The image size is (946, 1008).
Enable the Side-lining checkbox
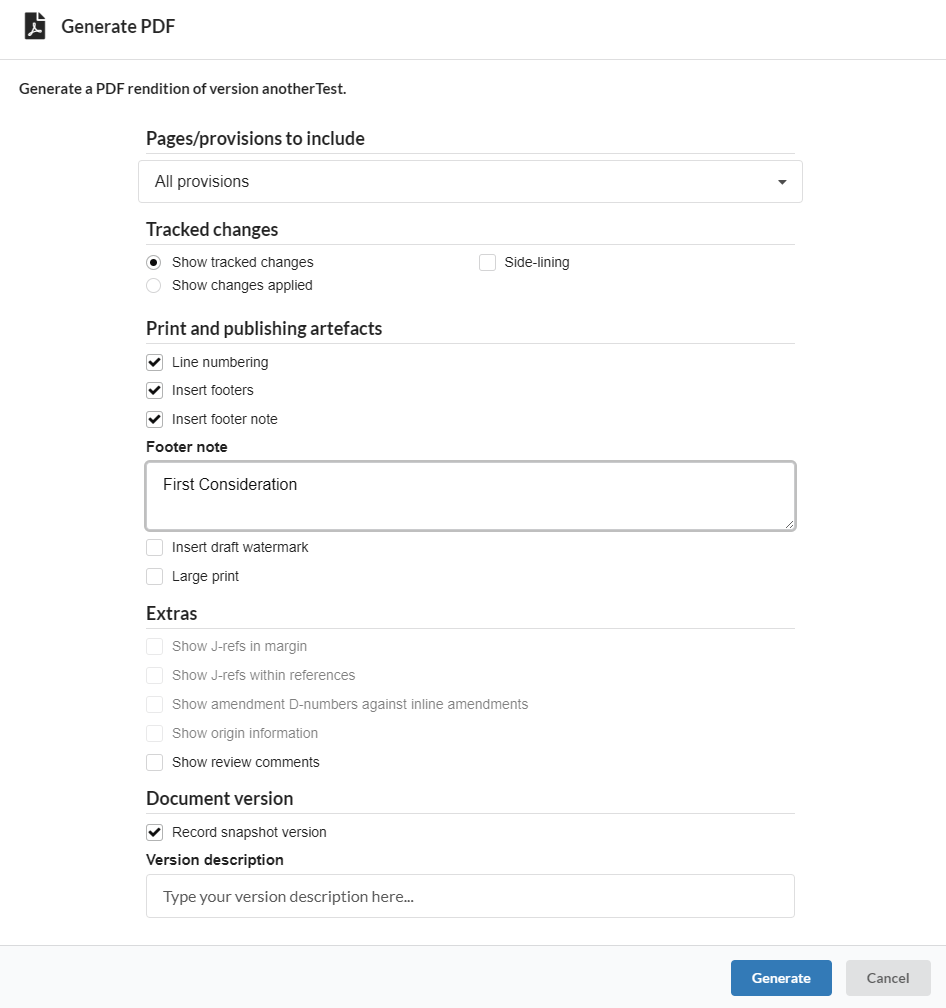487,262
